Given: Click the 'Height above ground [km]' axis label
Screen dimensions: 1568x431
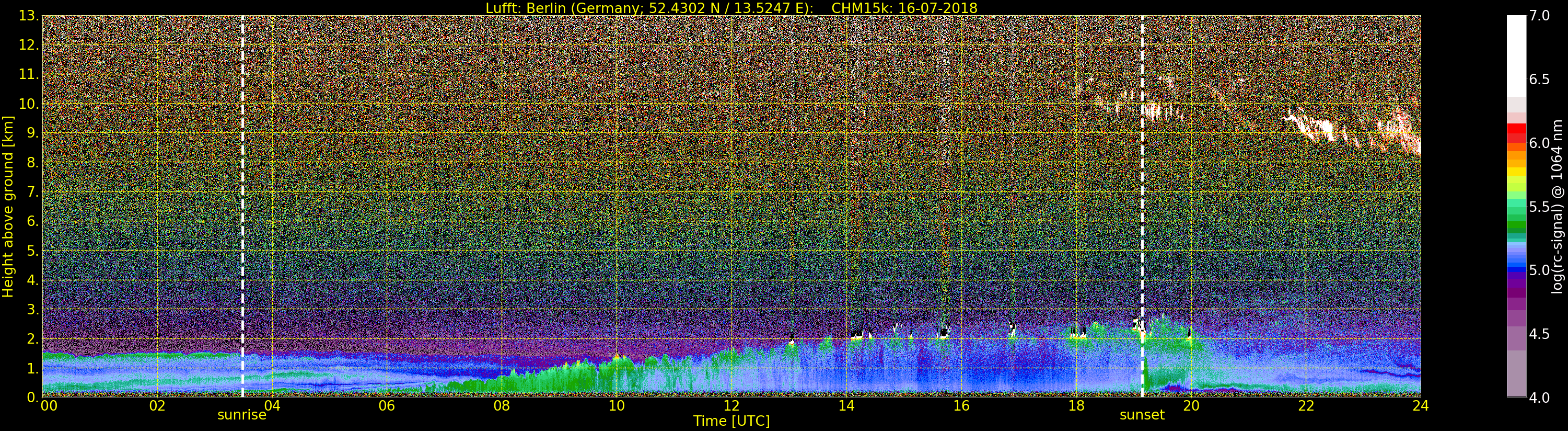Looking at the screenshot, I should (x=8, y=206).
